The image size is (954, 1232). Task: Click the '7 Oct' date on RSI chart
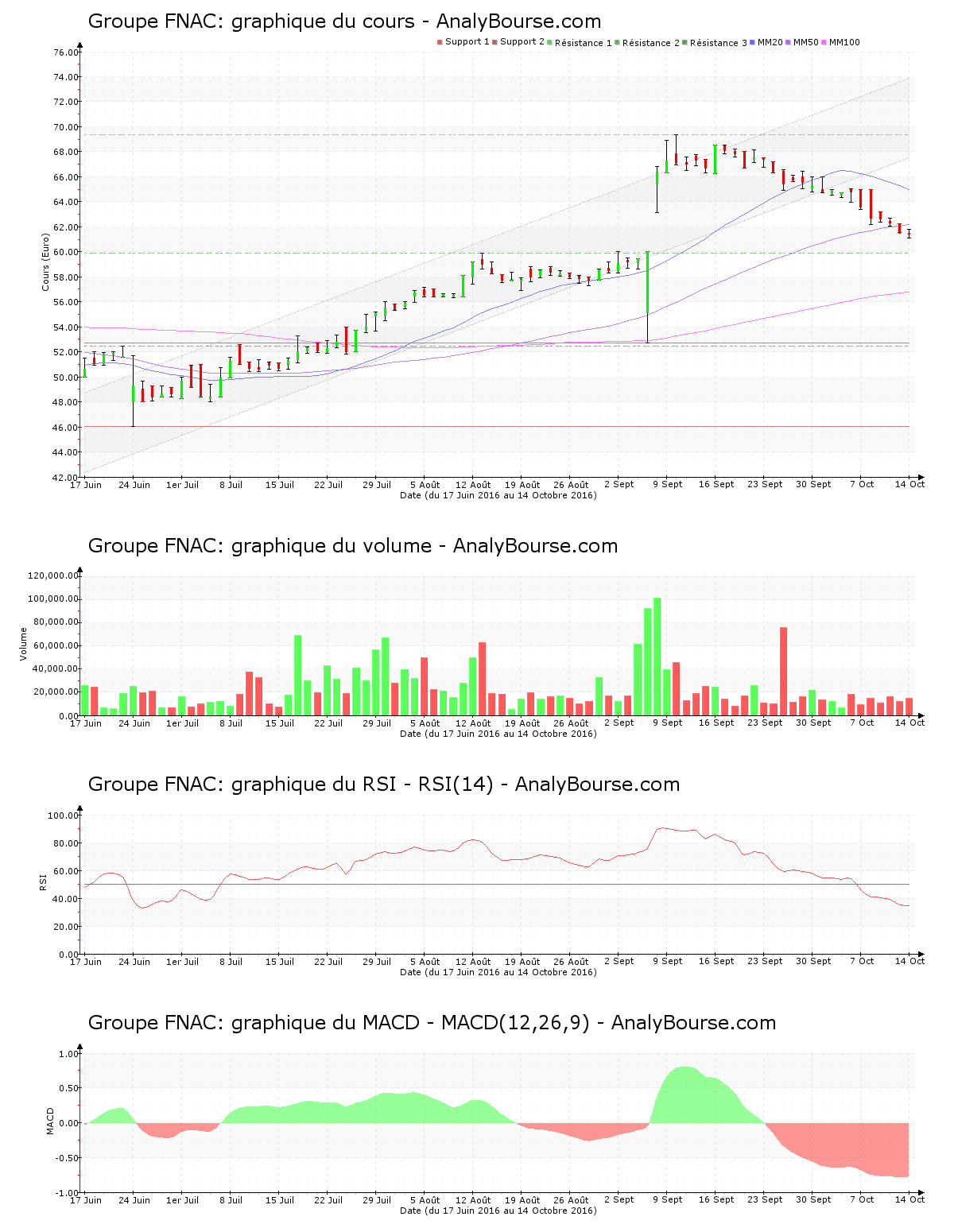click(x=862, y=962)
